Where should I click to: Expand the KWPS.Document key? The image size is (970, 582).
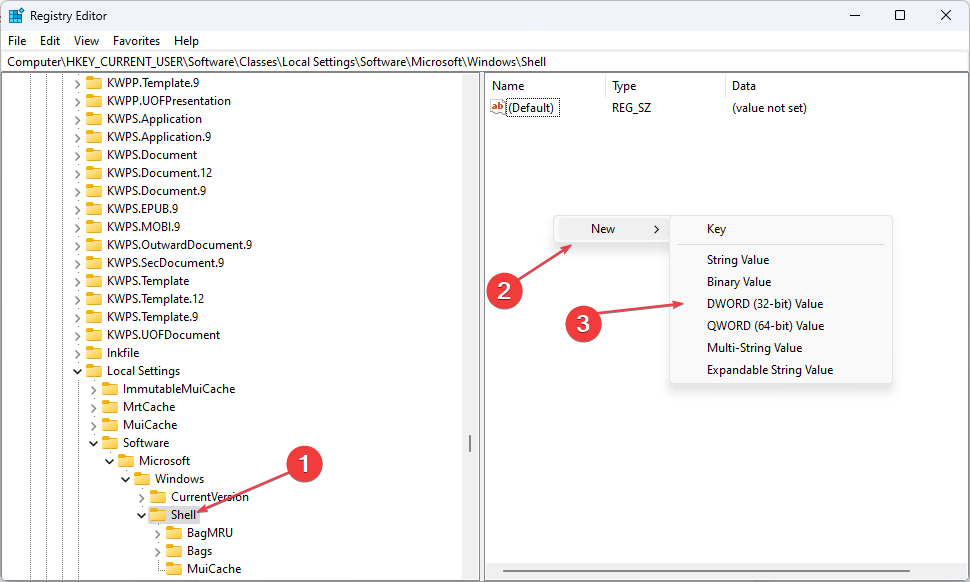[77, 155]
